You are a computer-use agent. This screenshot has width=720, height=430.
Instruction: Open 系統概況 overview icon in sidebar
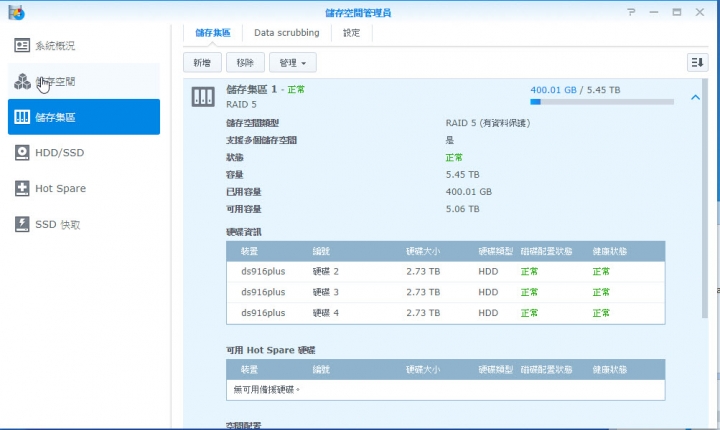point(22,45)
